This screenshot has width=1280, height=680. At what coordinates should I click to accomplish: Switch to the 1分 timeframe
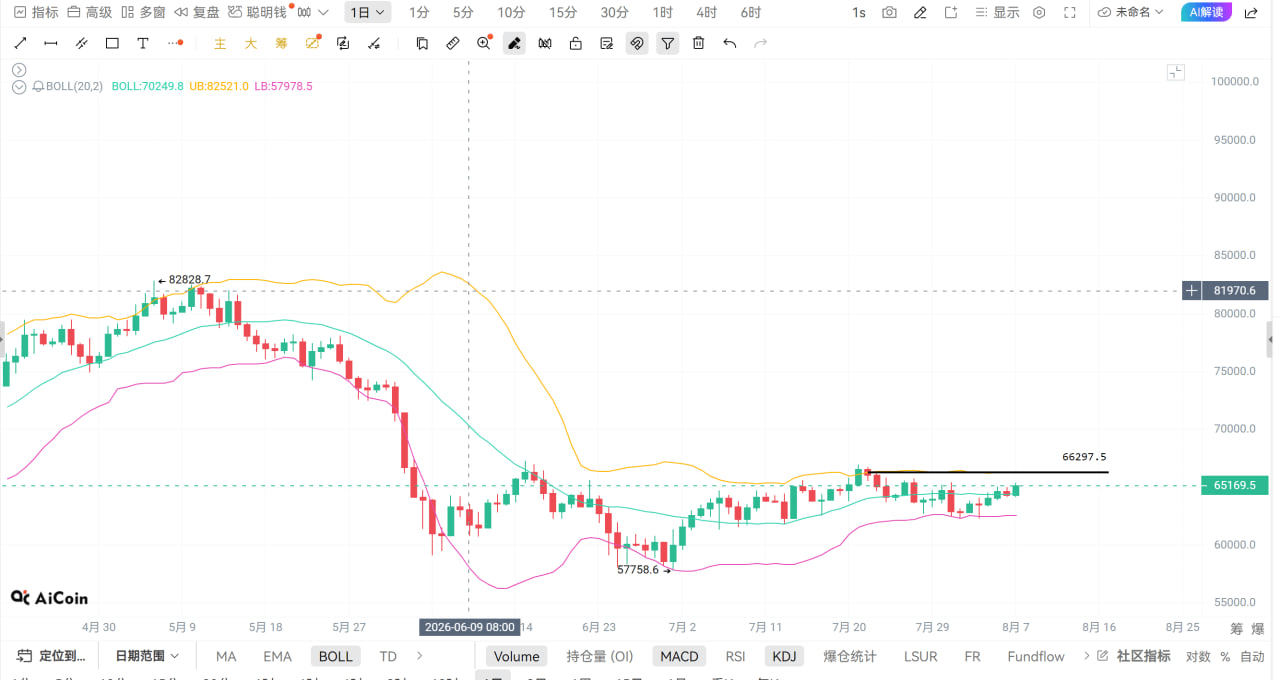(x=419, y=12)
